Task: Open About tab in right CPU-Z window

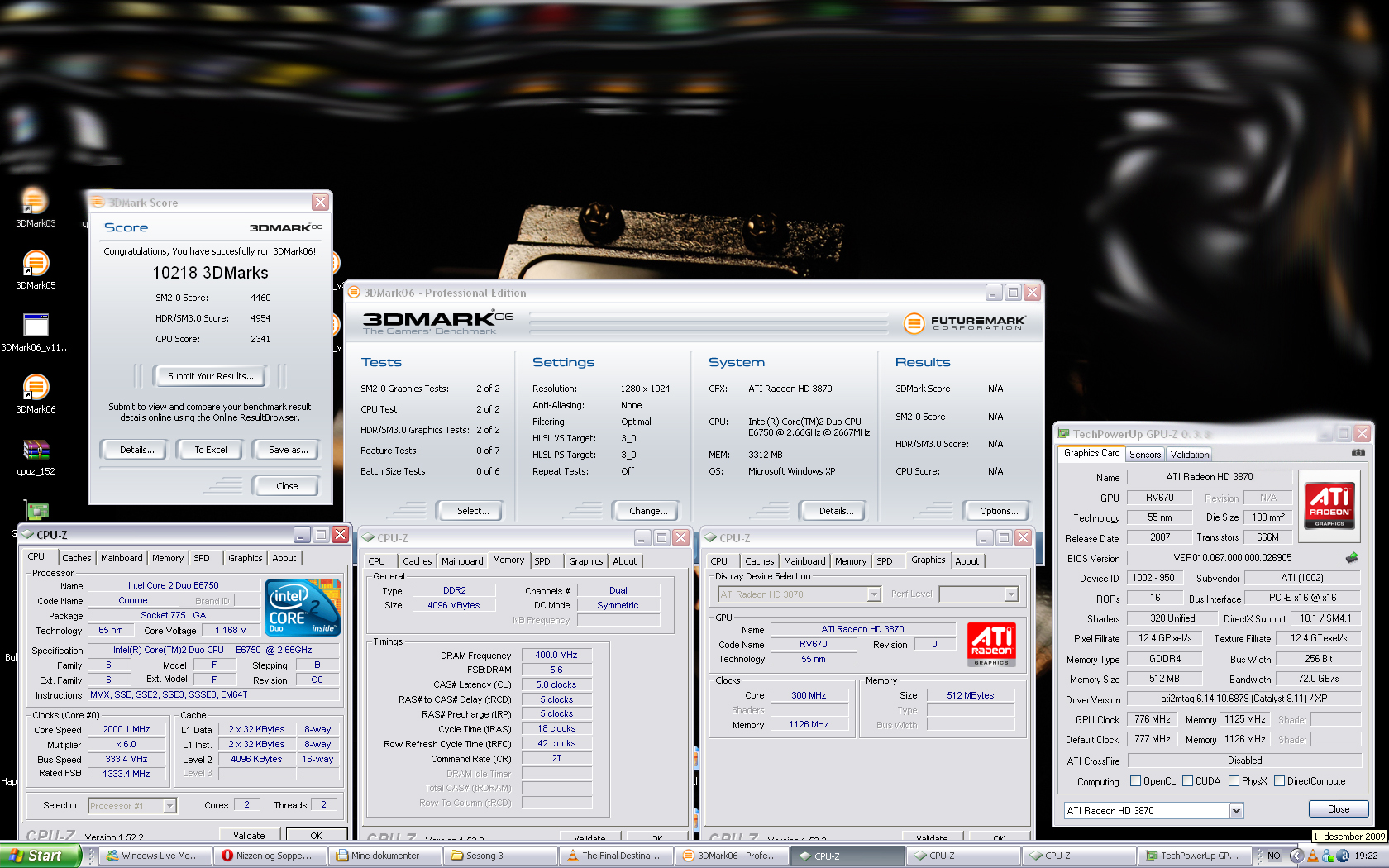Action: point(967,561)
